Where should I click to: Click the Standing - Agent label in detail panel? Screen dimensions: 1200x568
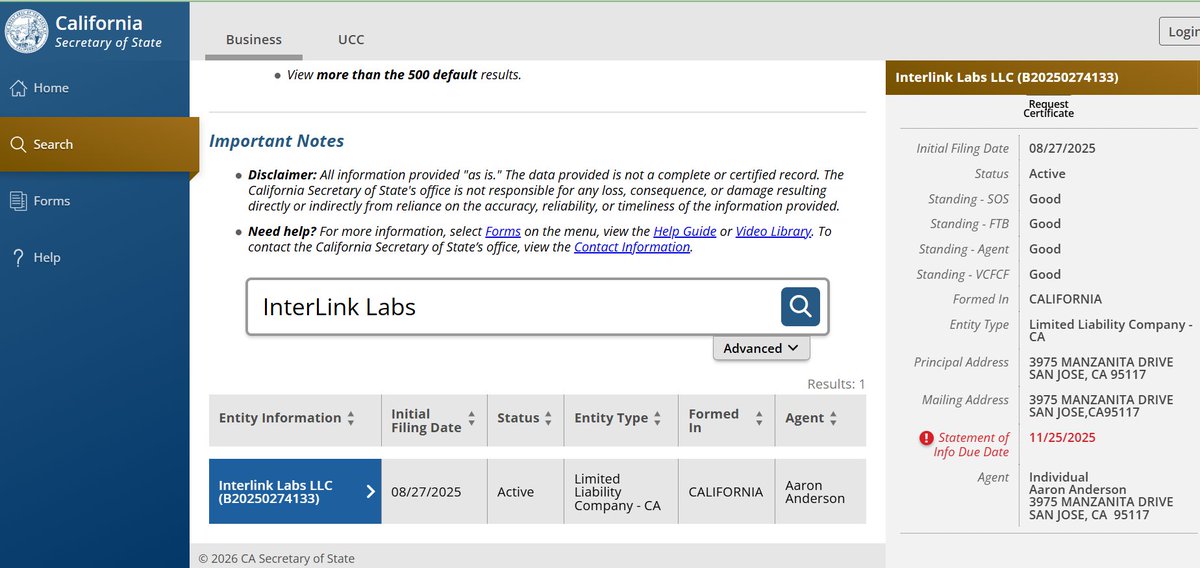(x=964, y=249)
